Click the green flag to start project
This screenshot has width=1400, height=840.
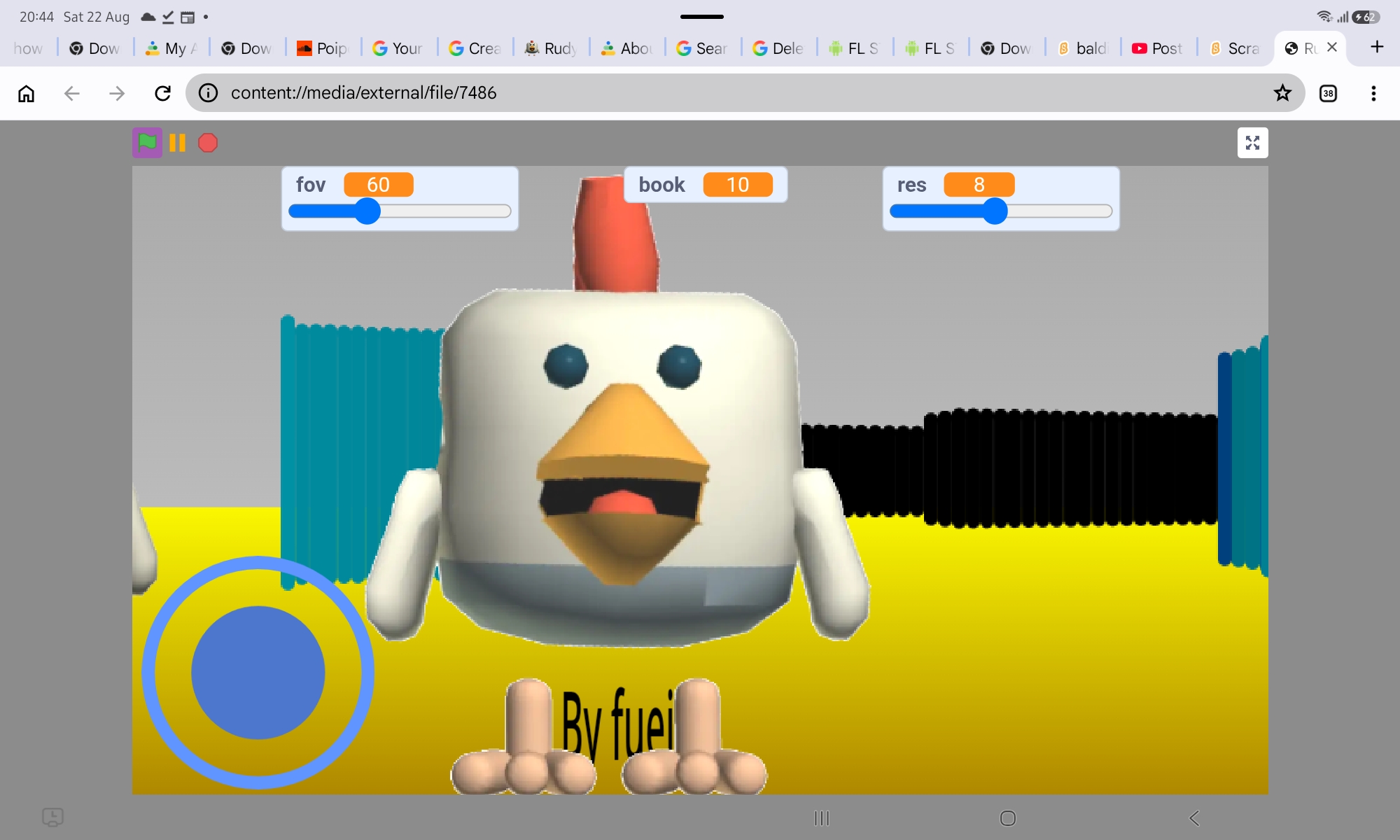(x=147, y=143)
